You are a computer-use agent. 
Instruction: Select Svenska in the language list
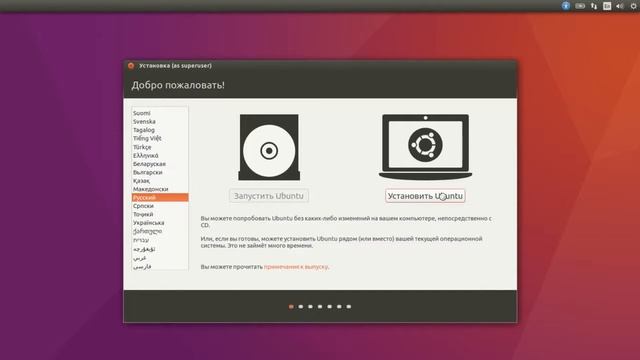pos(160,122)
